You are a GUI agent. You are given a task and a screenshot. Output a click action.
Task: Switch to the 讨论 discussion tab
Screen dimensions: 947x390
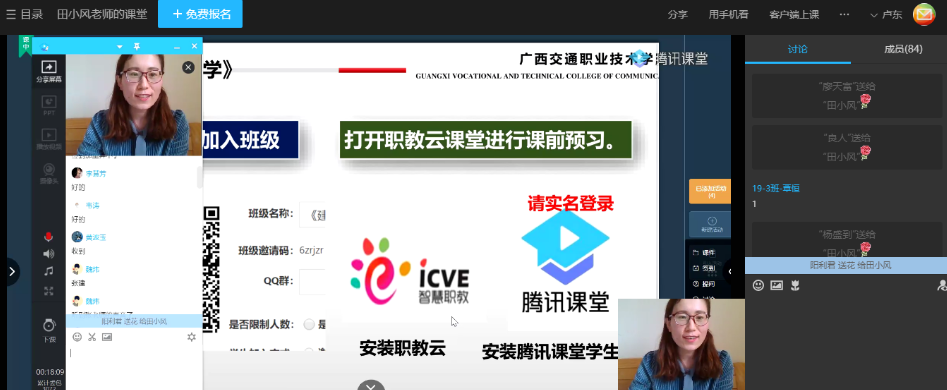(797, 50)
